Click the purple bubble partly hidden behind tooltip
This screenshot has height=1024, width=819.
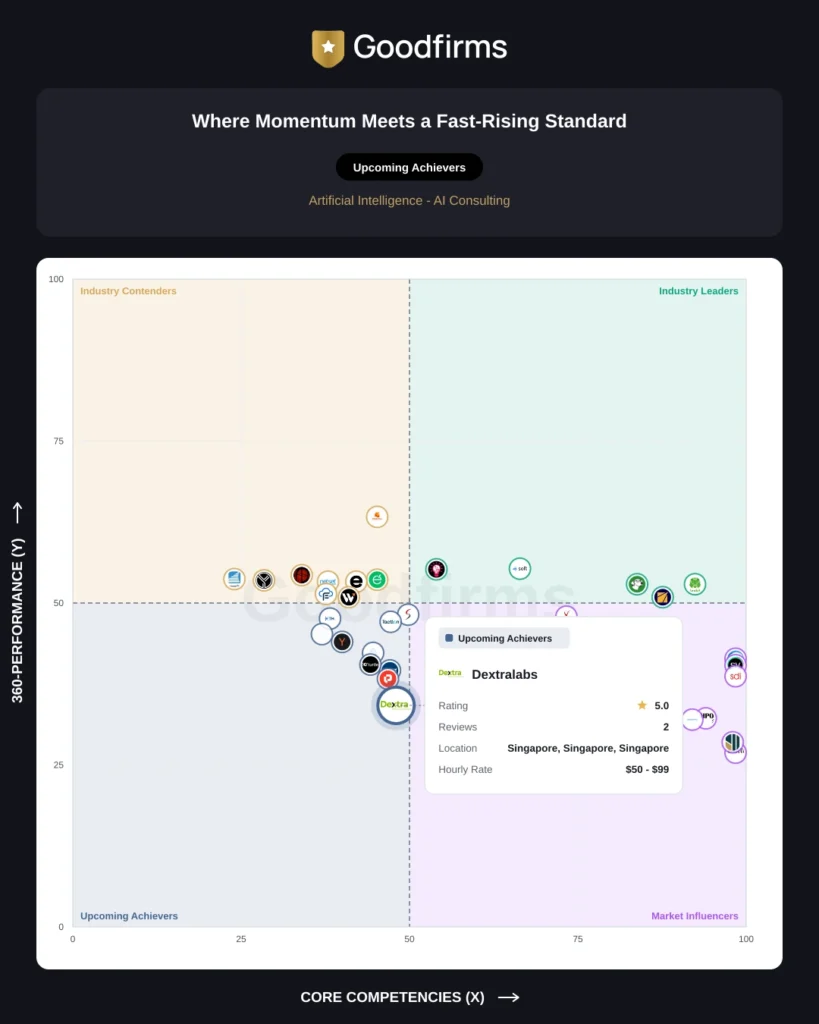(566, 612)
